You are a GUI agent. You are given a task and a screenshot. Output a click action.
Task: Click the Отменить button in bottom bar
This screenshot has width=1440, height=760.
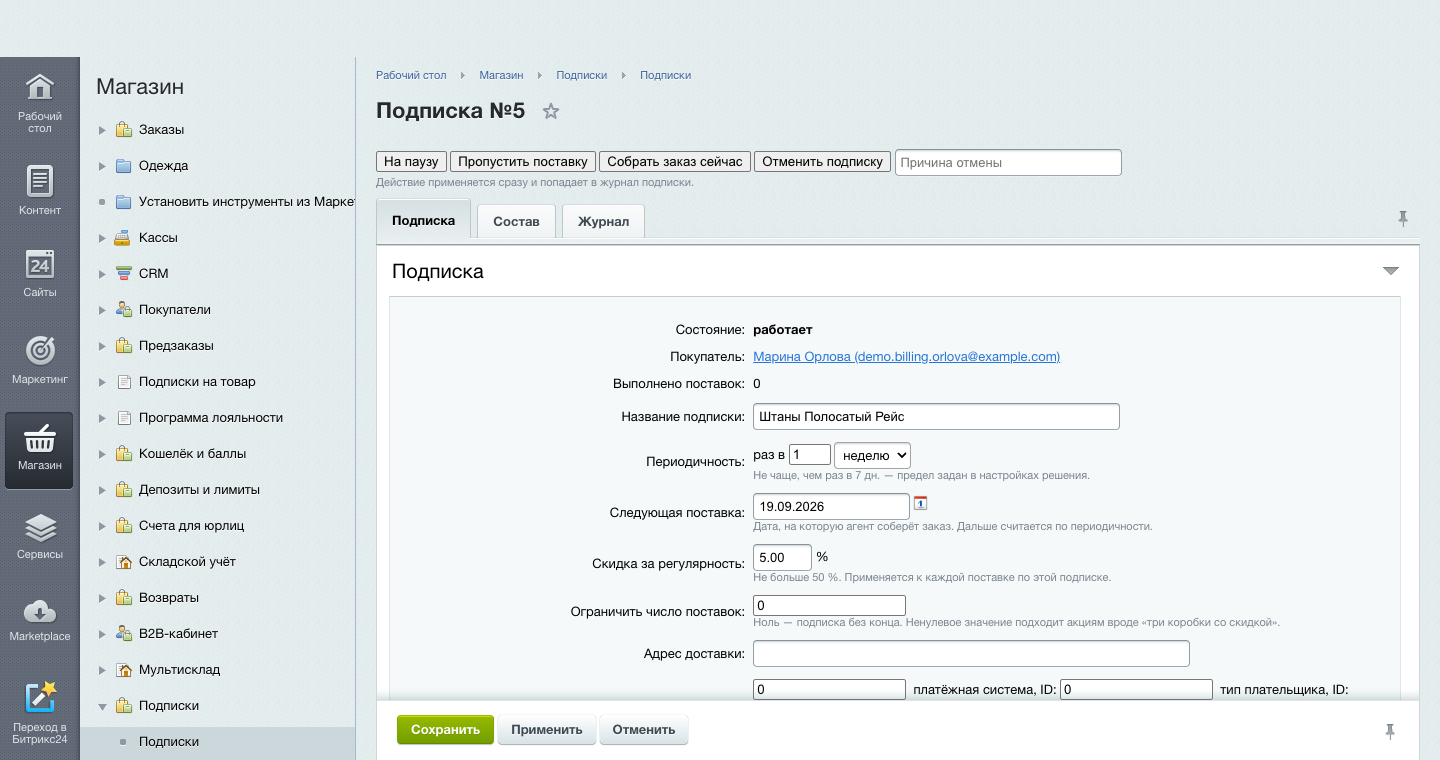coord(644,730)
